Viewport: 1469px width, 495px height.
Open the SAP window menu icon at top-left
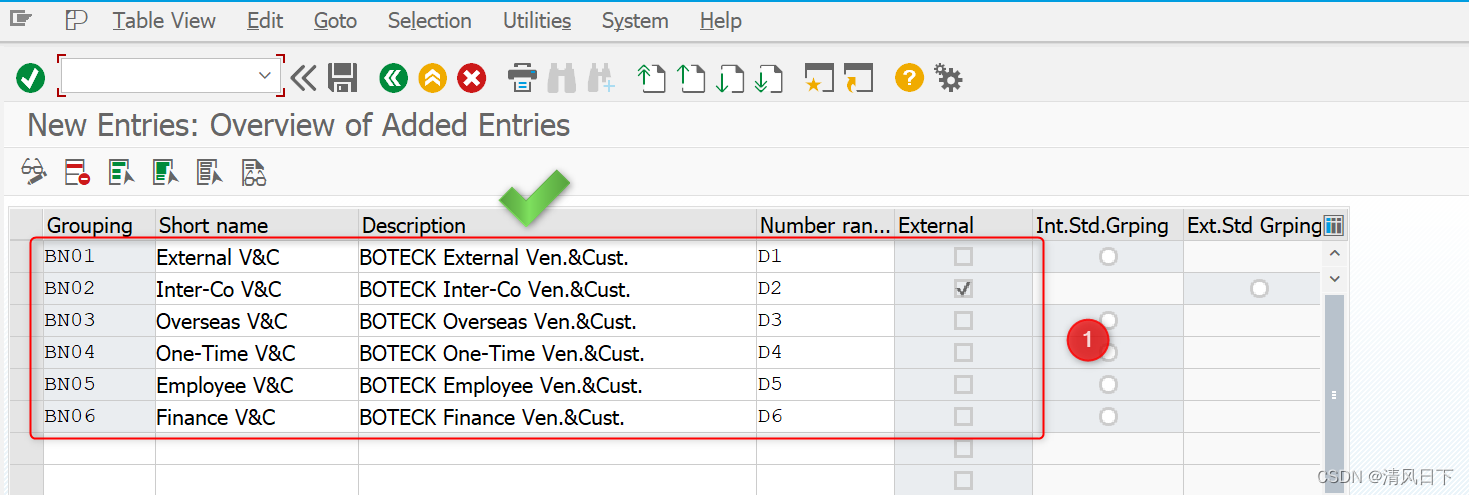20,19
